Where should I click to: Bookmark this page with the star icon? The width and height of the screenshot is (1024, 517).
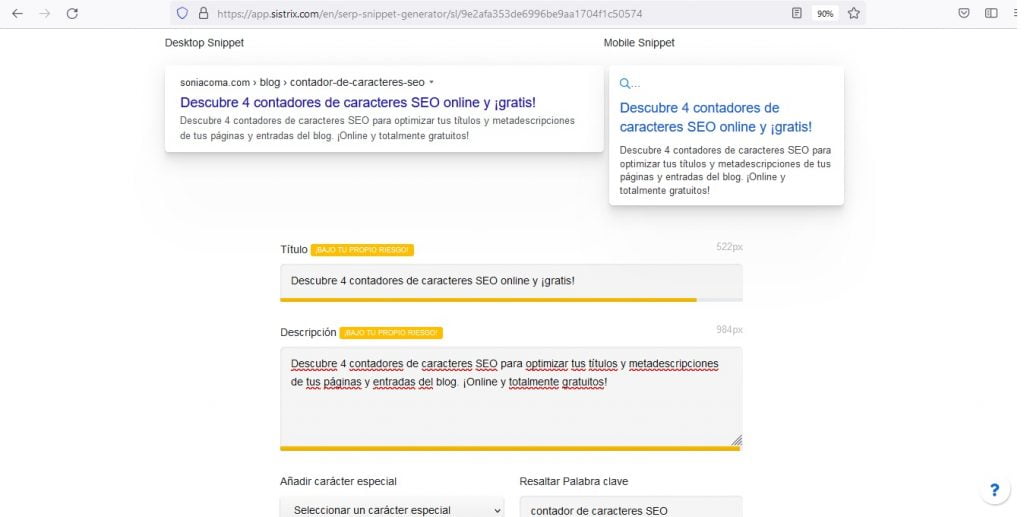pos(854,14)
